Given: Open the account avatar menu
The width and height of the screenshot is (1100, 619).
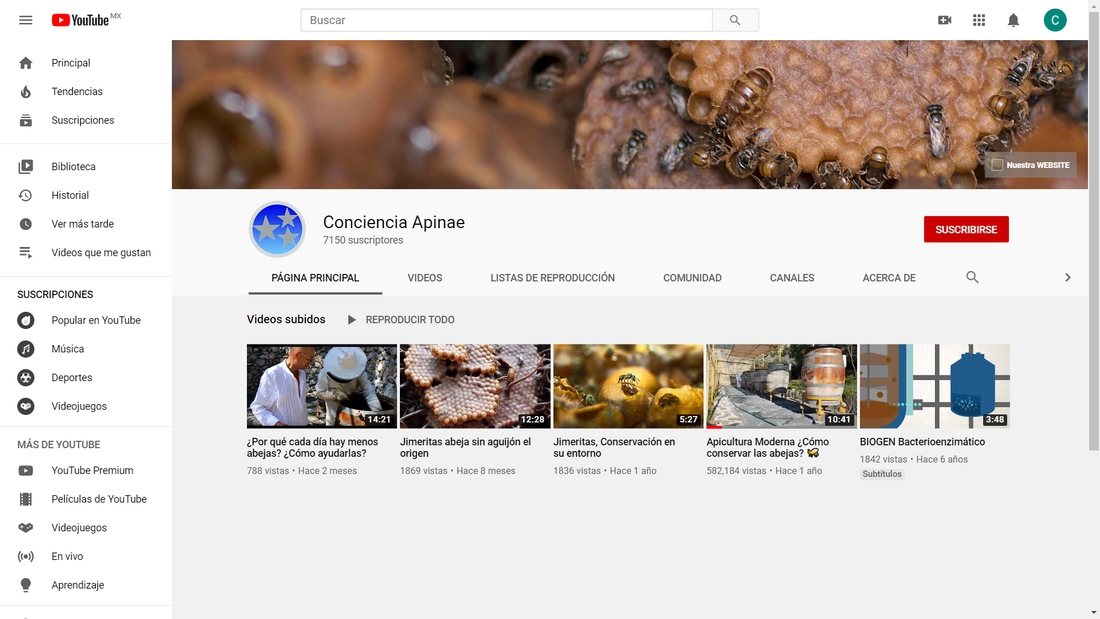Looking at the screenshot, I should click(1055, 20).
